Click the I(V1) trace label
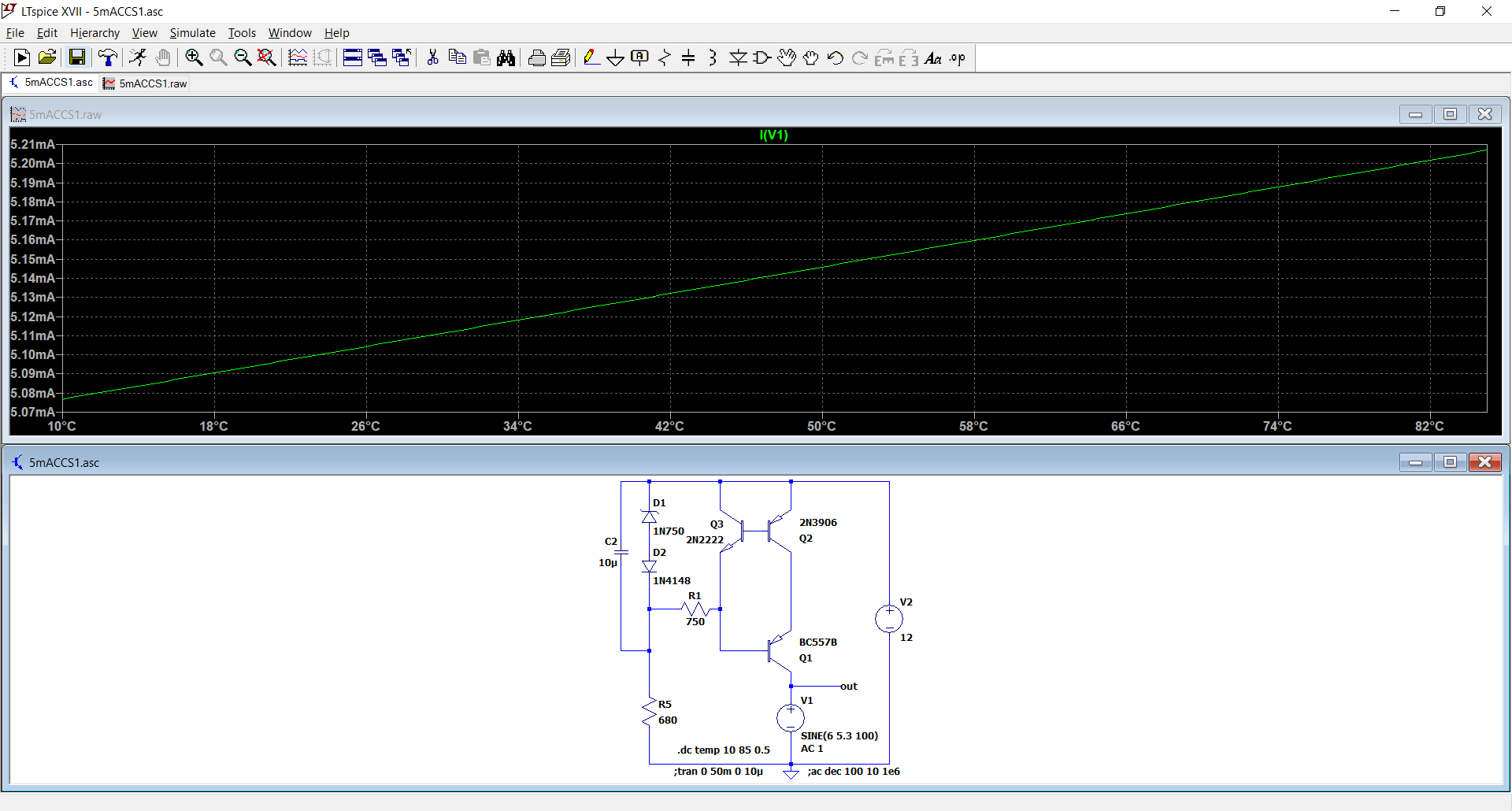1512x811 pixels. point(773,135)
